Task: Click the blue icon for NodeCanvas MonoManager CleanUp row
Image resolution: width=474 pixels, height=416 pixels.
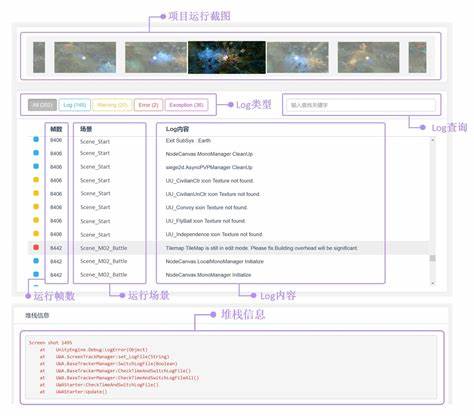Action: [x=36, y=153]
